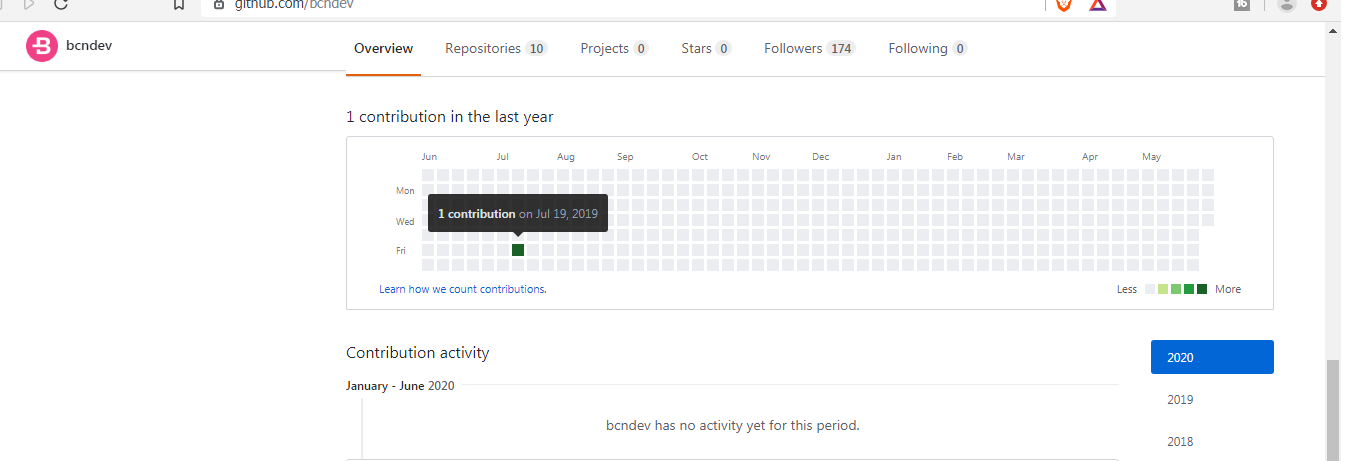Click the bookmark icon in address bar
The image size is (1366, 461).
(x=179, y=4)
